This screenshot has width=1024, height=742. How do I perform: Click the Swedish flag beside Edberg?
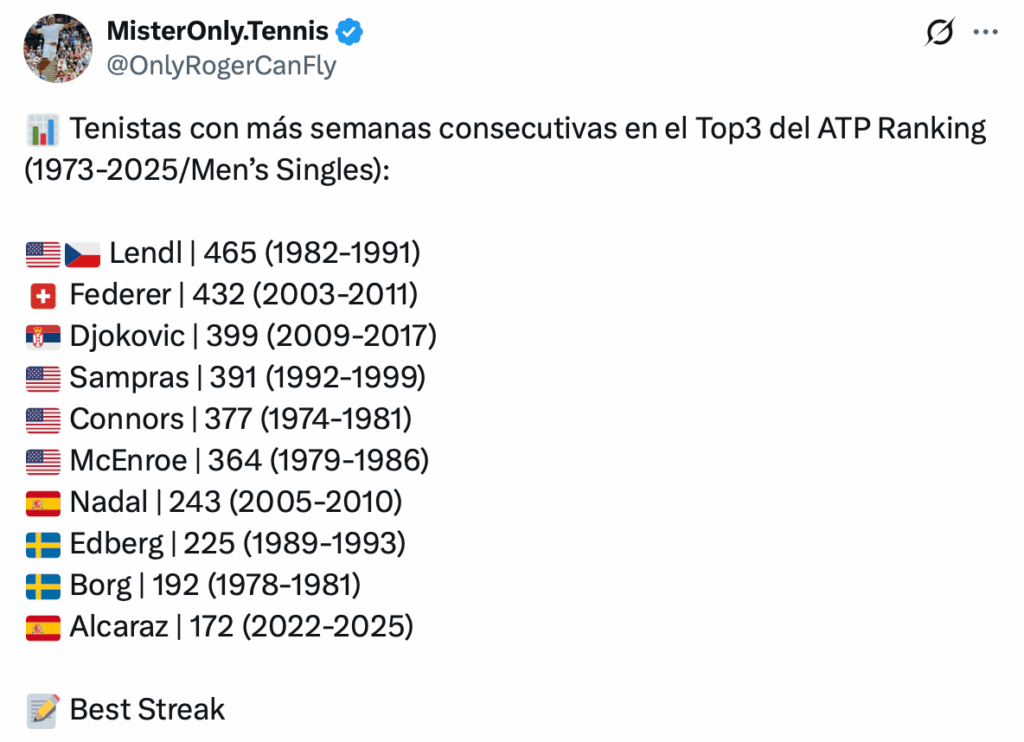(x=43, y=545)
